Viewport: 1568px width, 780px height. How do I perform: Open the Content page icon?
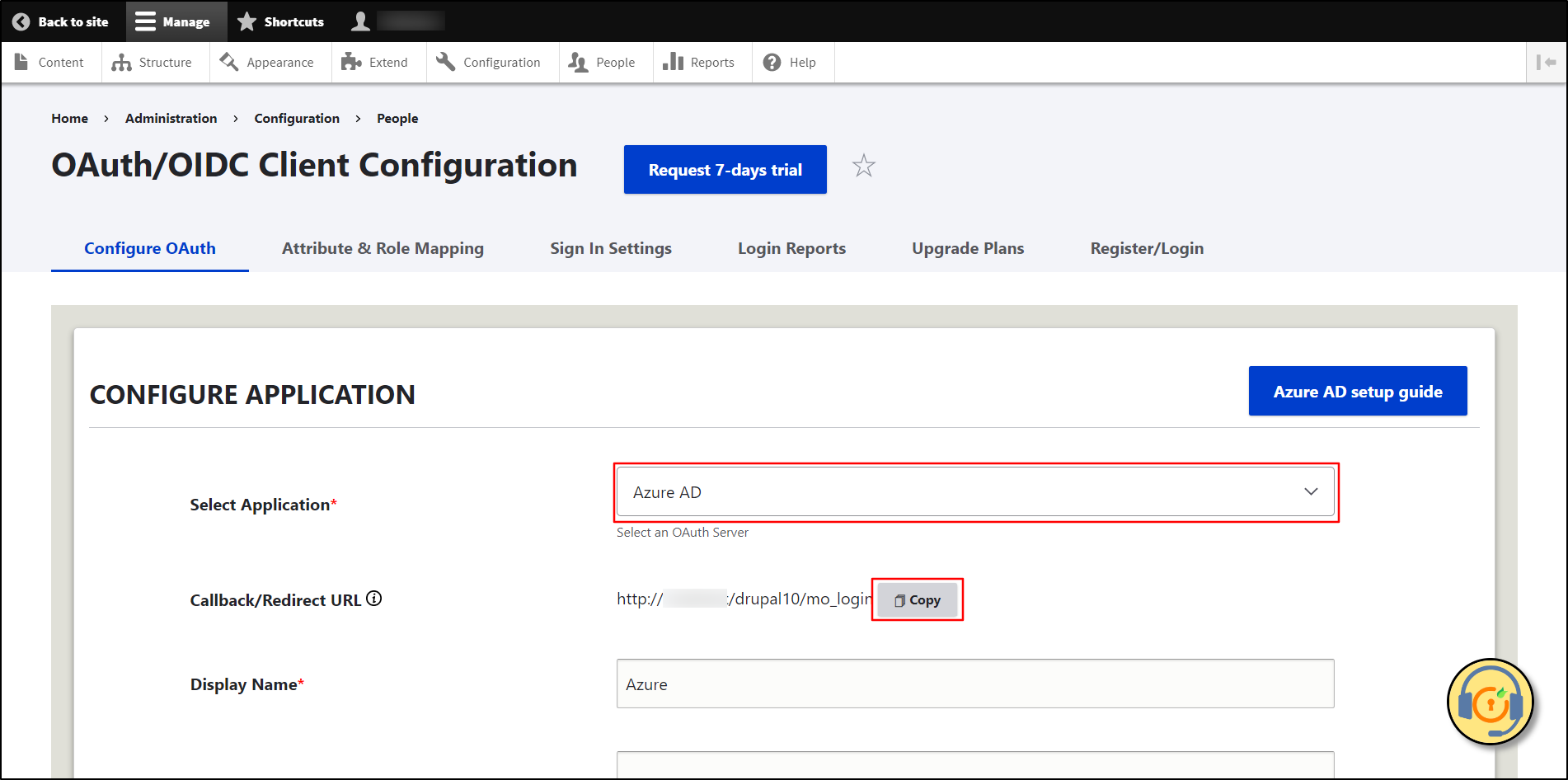click(21, 61)
